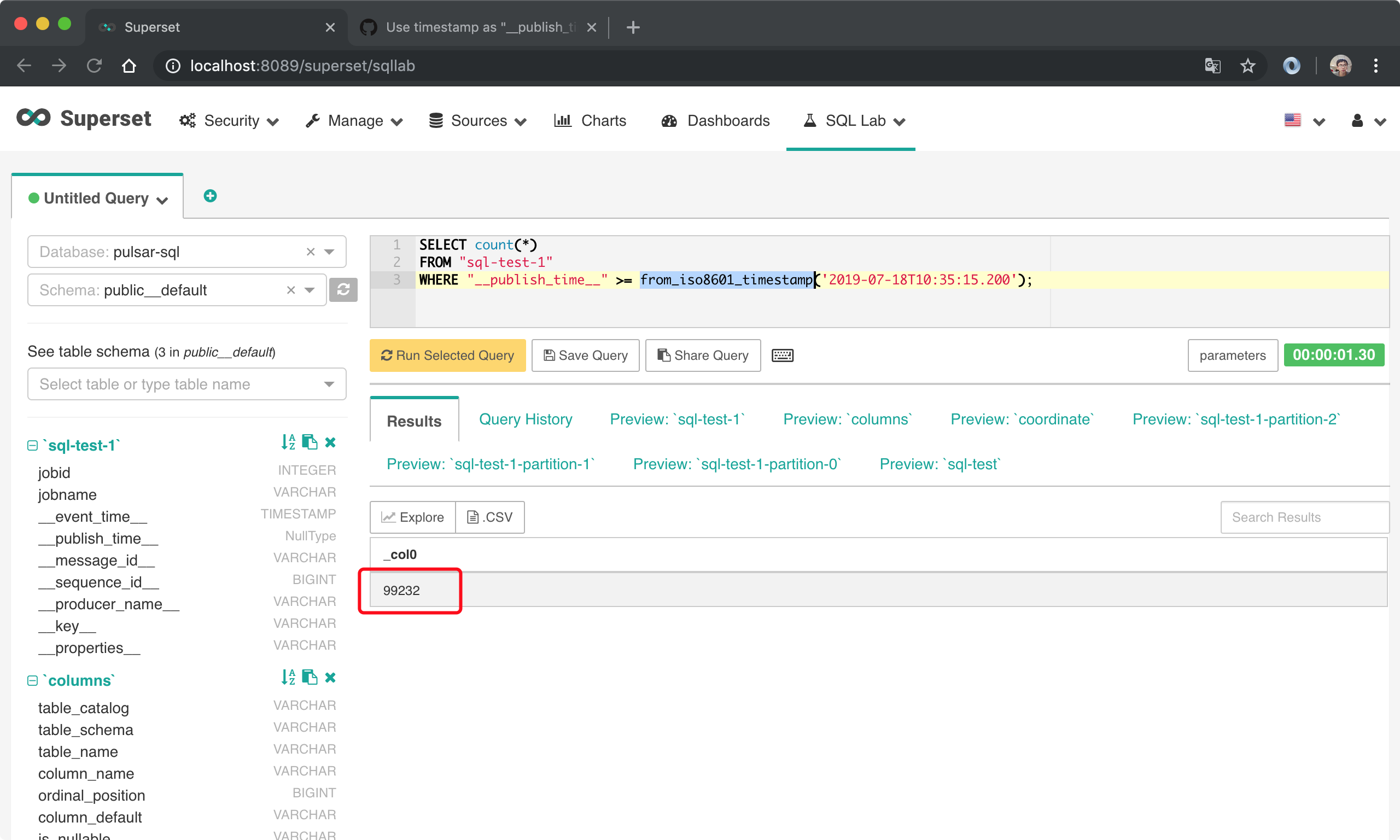Switch to the Results tab

tap(414, 421)
